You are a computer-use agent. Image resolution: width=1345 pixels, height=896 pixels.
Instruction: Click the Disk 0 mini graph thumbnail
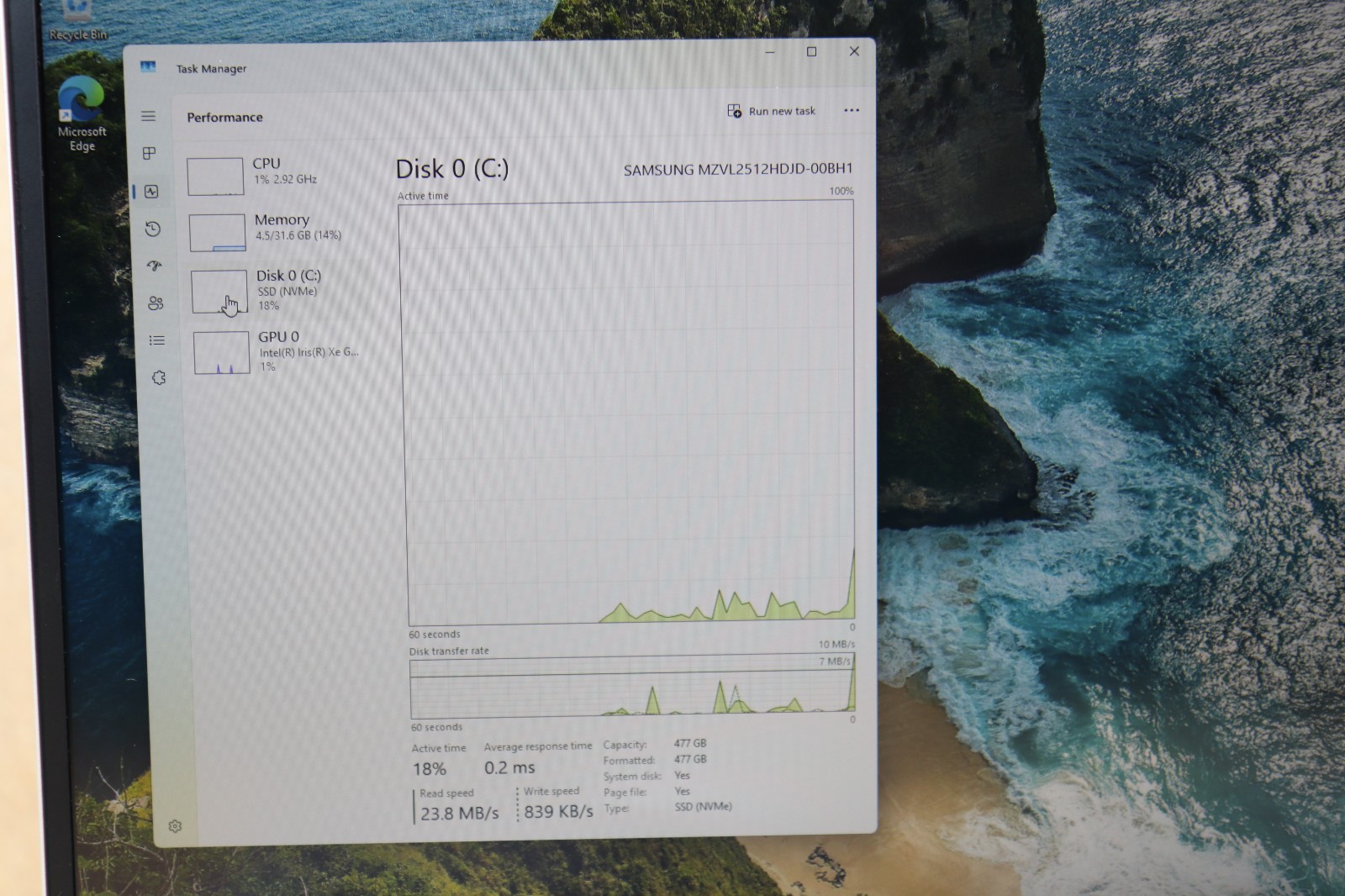click(x=219, y=291)
